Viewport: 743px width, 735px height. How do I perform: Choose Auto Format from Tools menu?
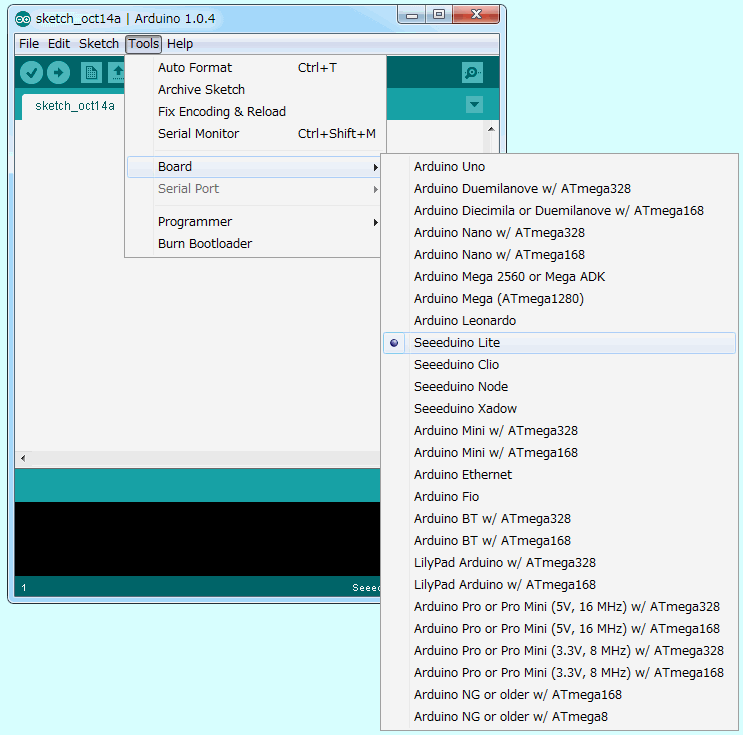pos(255,68)
